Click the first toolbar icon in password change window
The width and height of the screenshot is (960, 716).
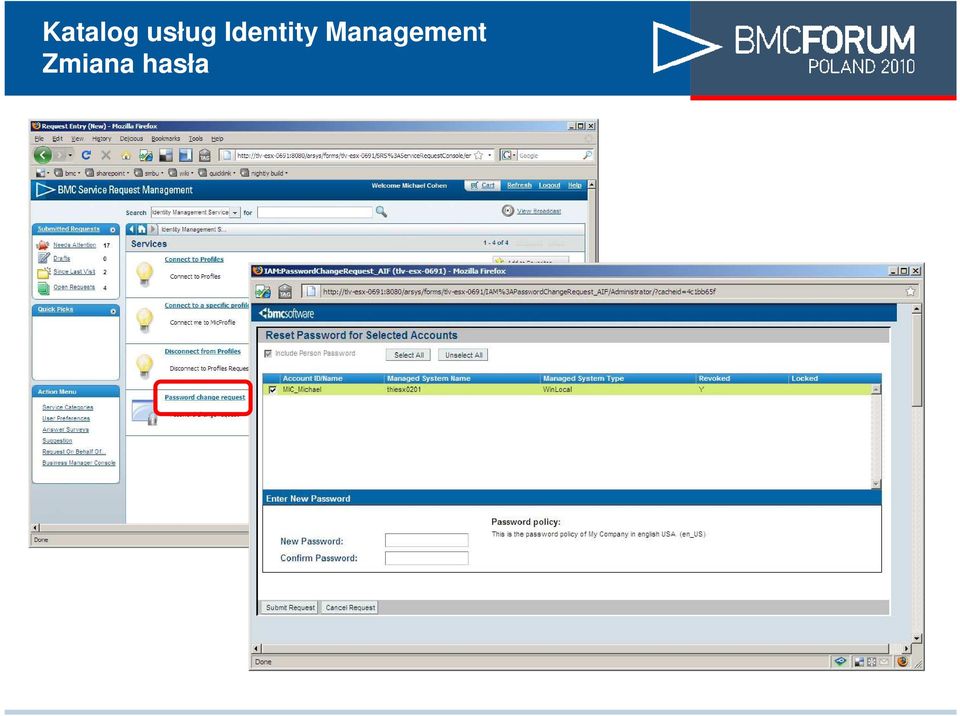pyautogui.click(x=263, y=292)
